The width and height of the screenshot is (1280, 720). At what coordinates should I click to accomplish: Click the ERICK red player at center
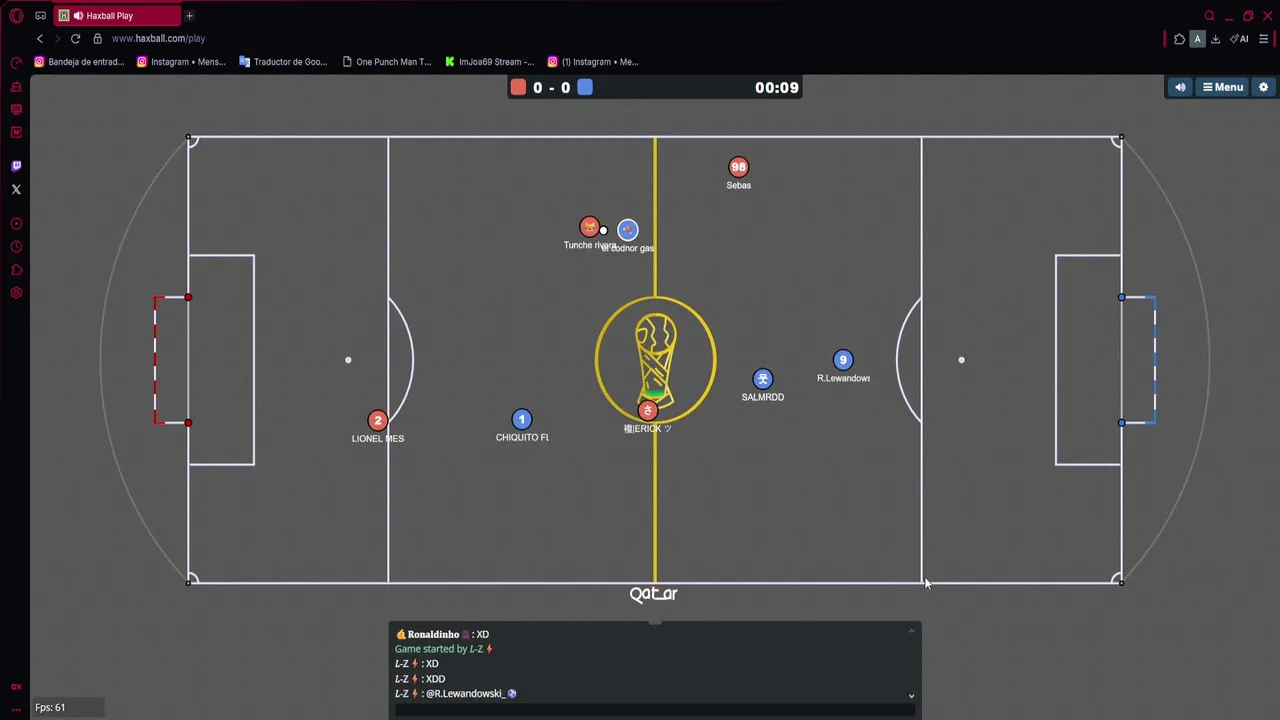(648, 410)
